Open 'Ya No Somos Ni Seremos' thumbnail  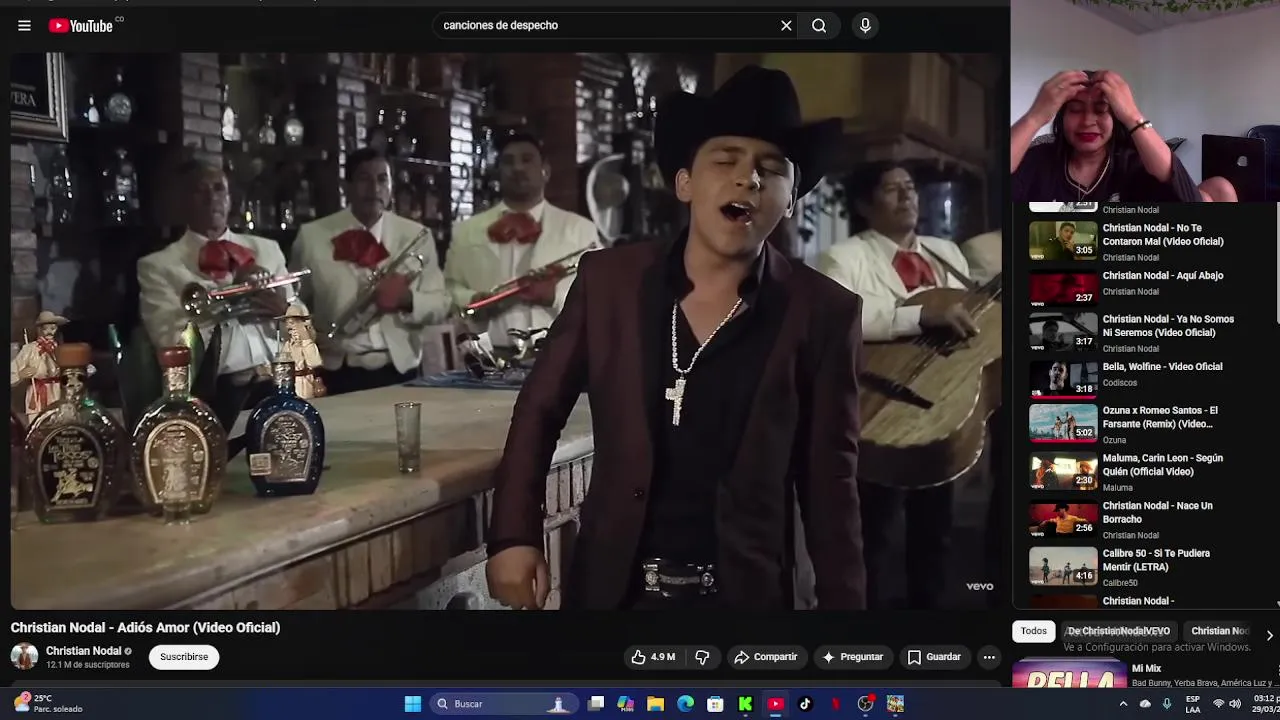click(1063, 332)
